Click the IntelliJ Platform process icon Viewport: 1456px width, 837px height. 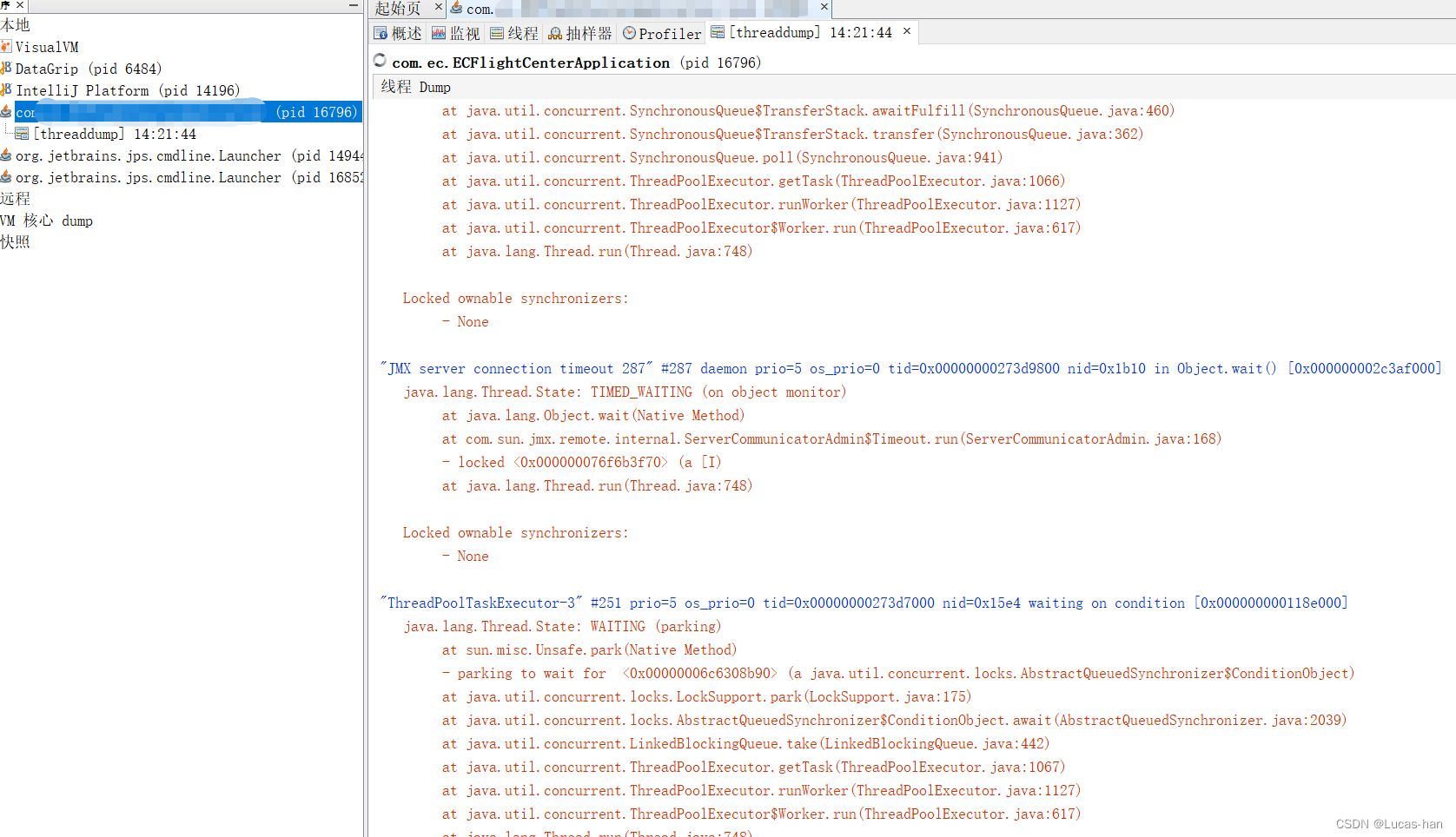click(x=6, y=90)
